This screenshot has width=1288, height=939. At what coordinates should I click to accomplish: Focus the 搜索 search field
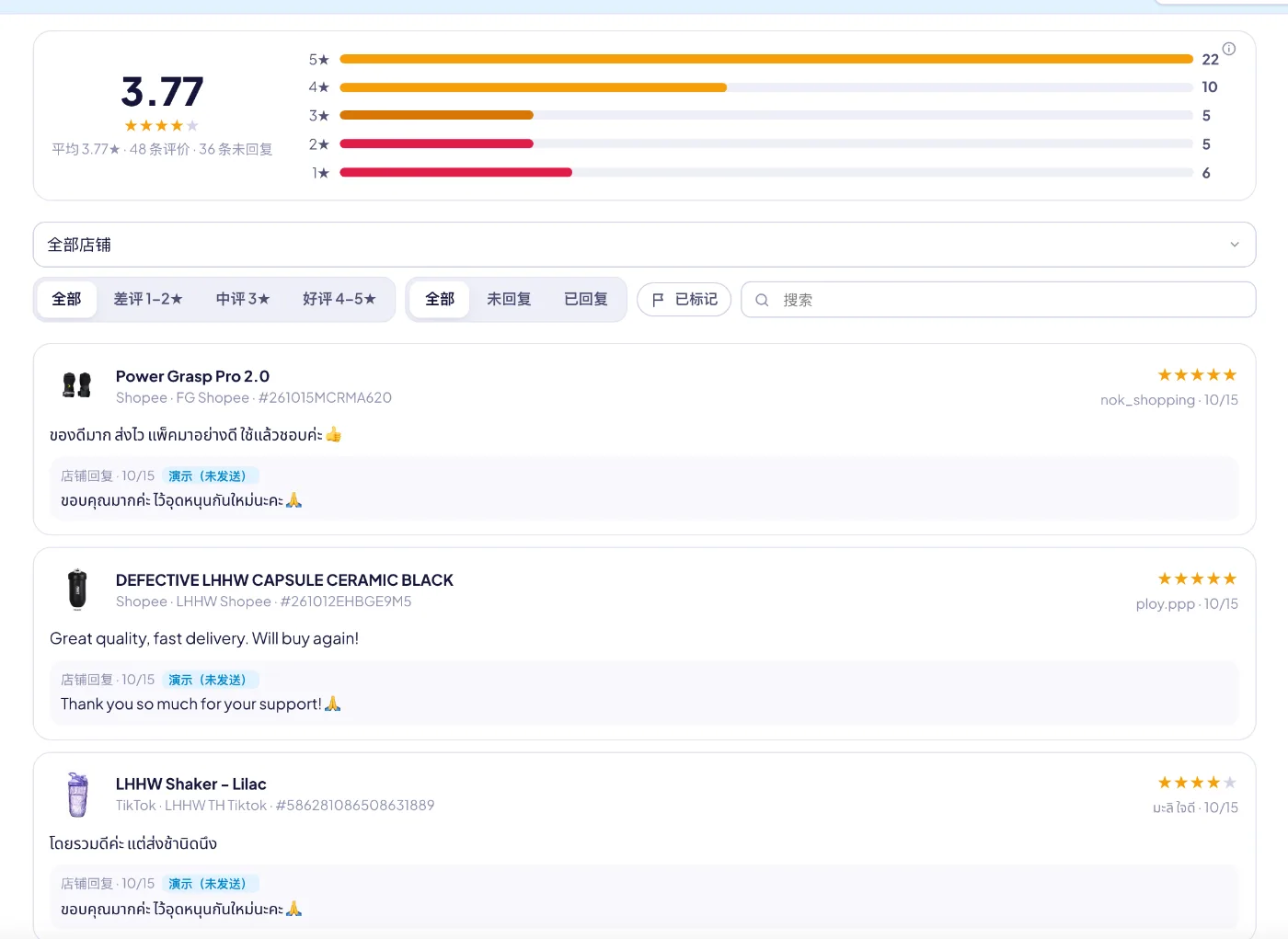[x=998, y=300]
